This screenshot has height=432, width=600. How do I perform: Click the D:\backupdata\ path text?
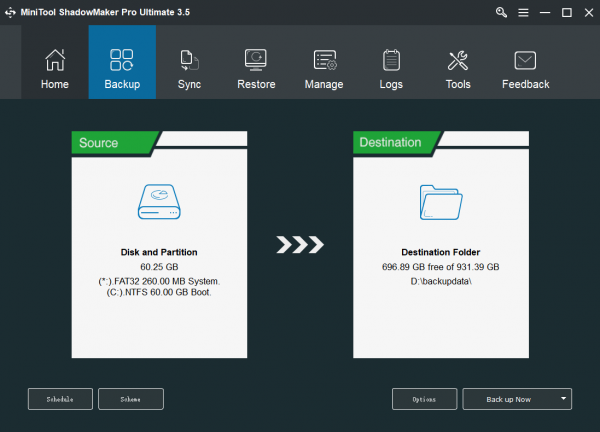(x=441, y=281)
